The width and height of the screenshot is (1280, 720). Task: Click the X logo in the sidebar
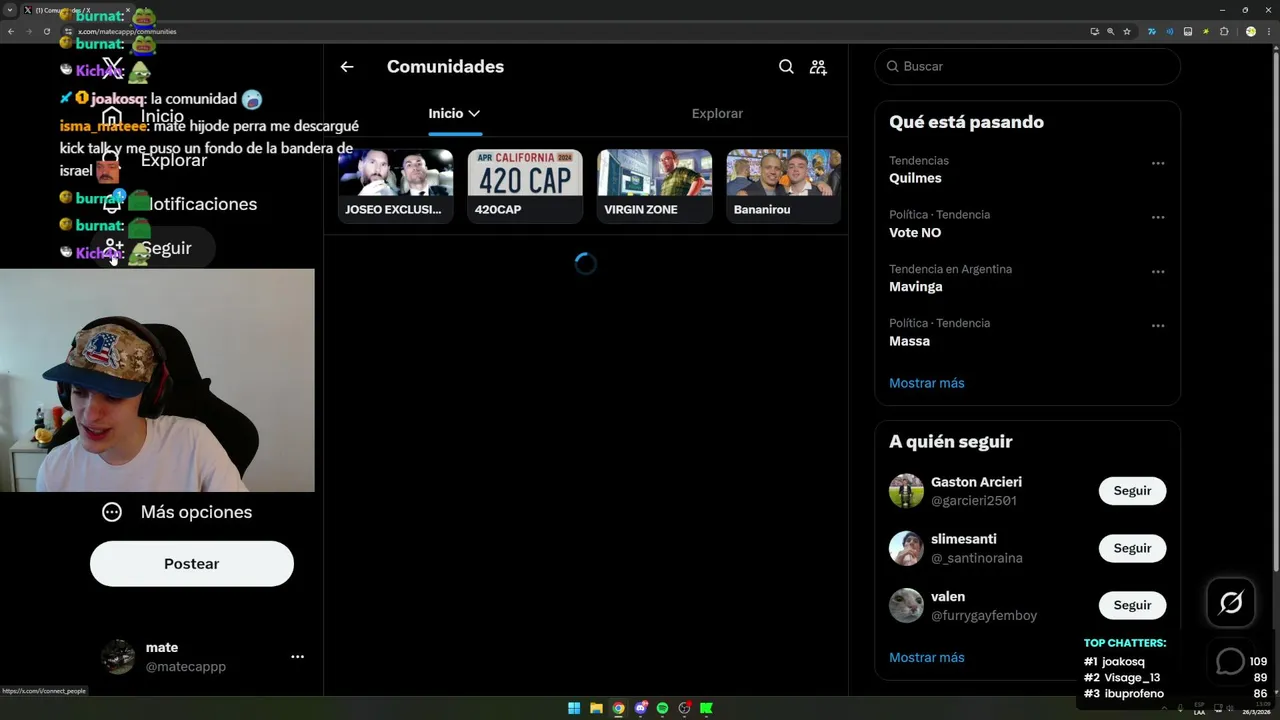pos(113,67)
